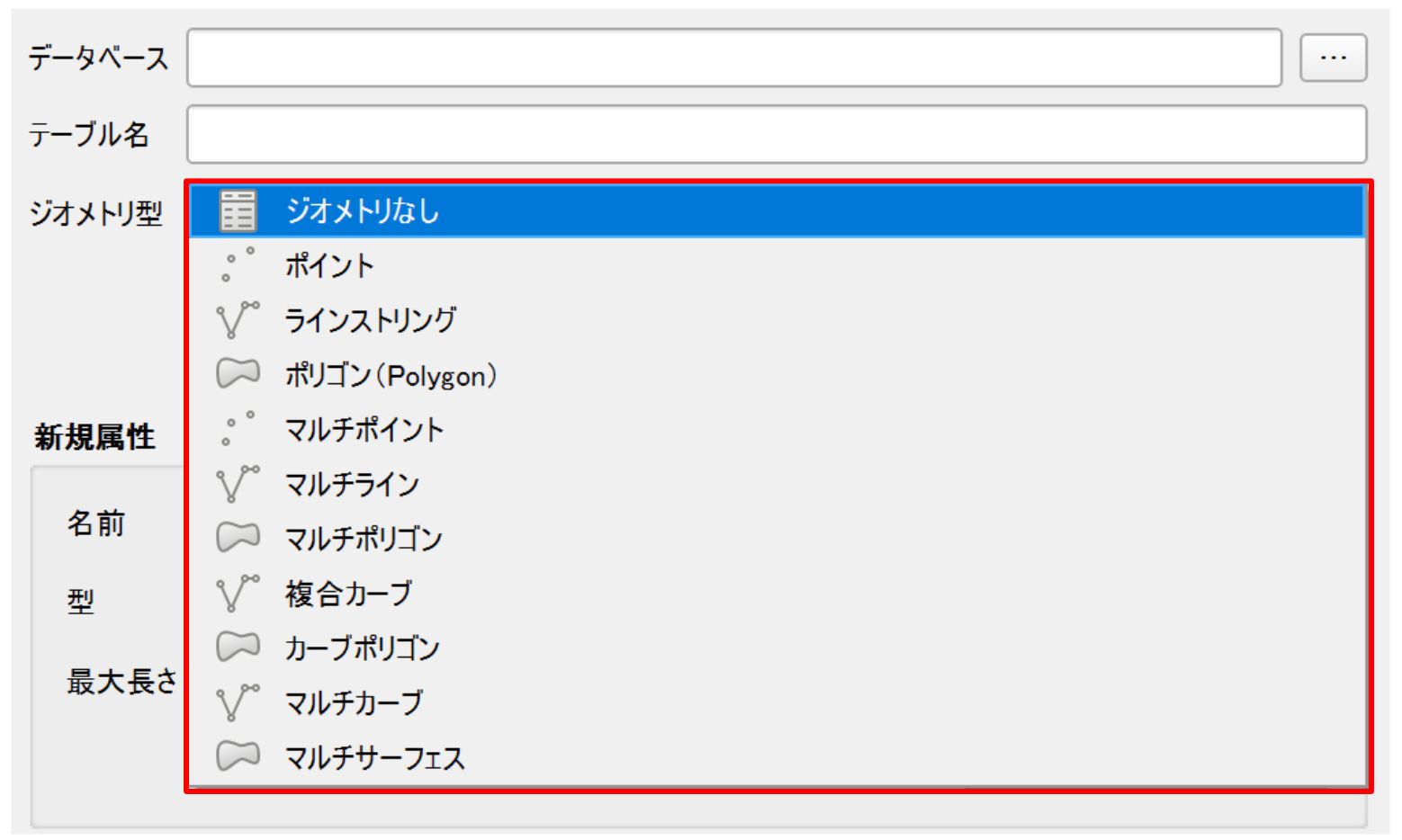The height and width of the screenshot is (840, 1402).
Task: Click the line icon beside ラインストリング
Action: pos(238,320)
